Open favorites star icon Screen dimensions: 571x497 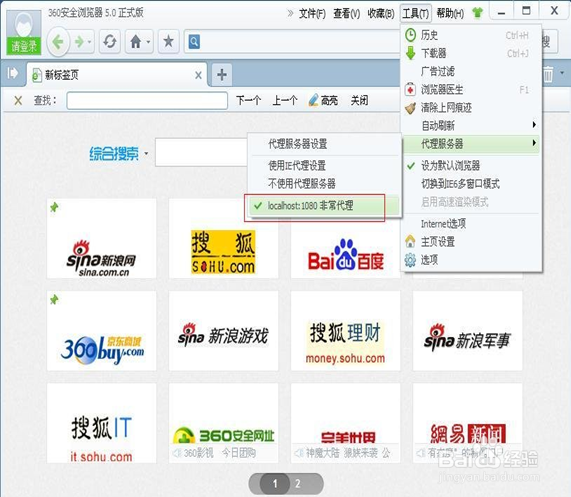coord(168,42)
